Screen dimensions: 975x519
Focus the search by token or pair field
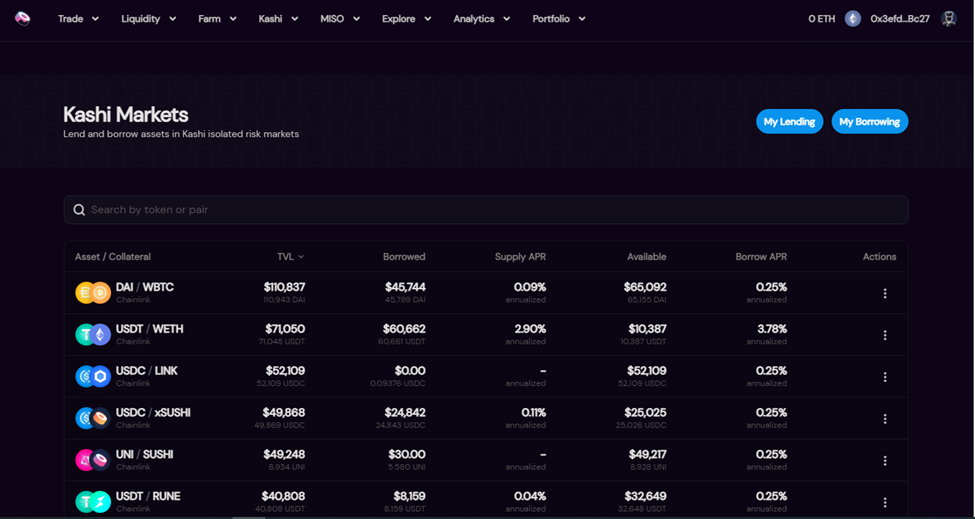point(486,210)
